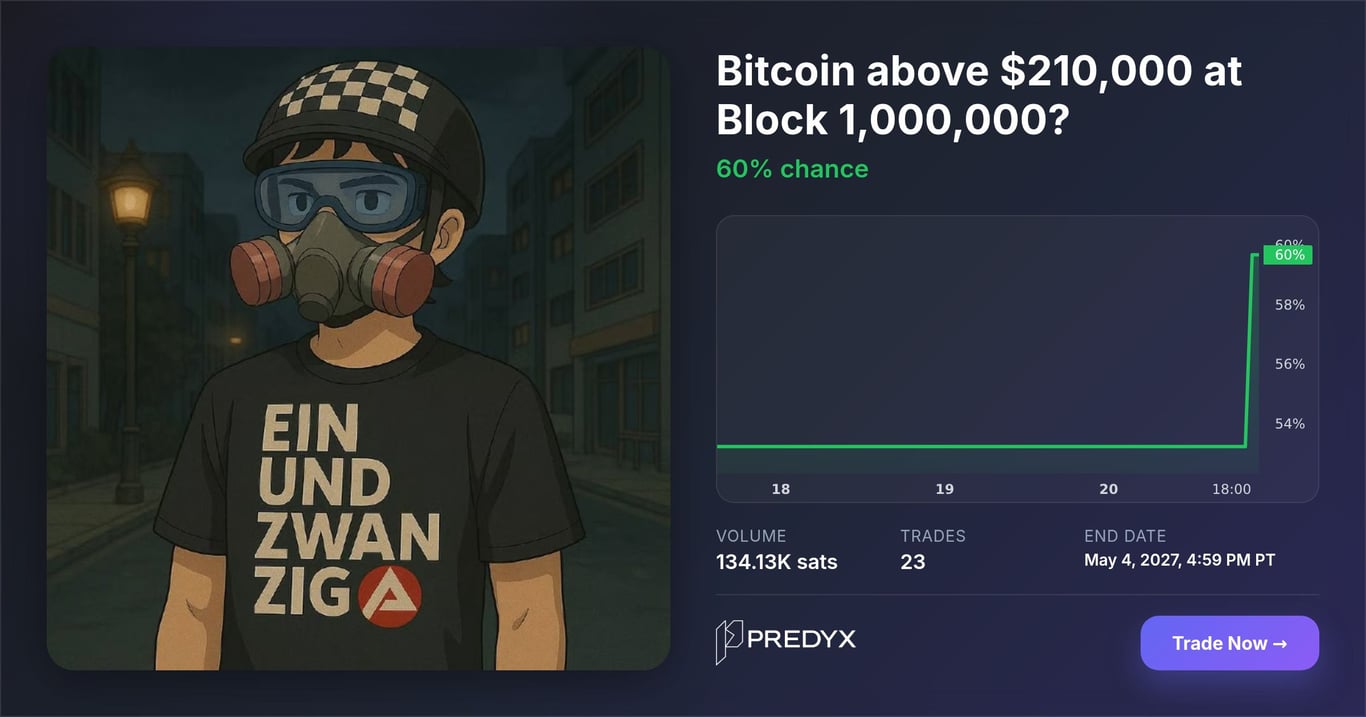Screen dimensions: 1366x717
Task: Click the Predyx logo icon
Action: pos(729,642)
